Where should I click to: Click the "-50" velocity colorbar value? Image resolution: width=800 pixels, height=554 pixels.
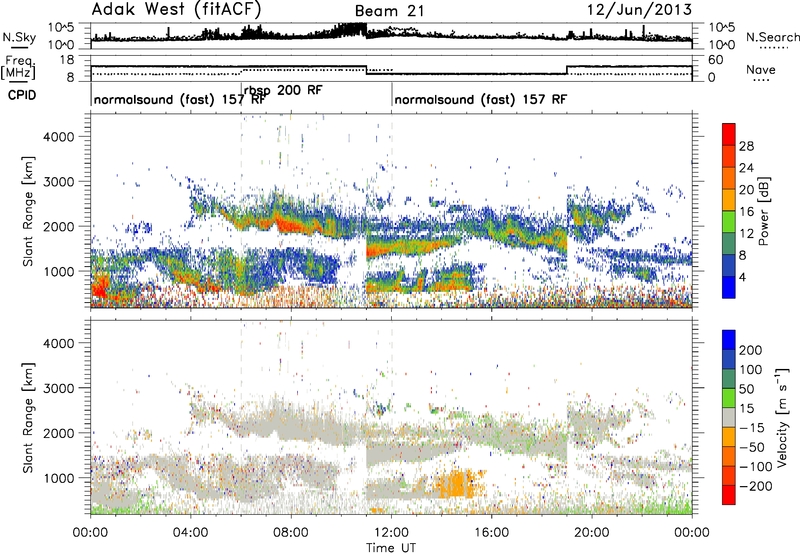click(x=752, y=447)
